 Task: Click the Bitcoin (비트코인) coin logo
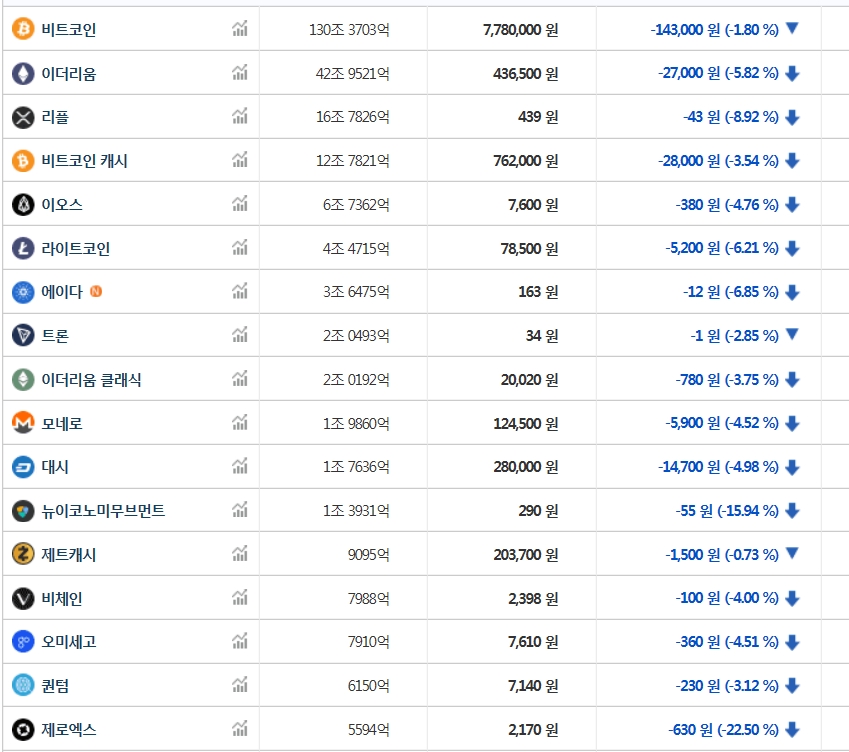(x=23, y=29)
